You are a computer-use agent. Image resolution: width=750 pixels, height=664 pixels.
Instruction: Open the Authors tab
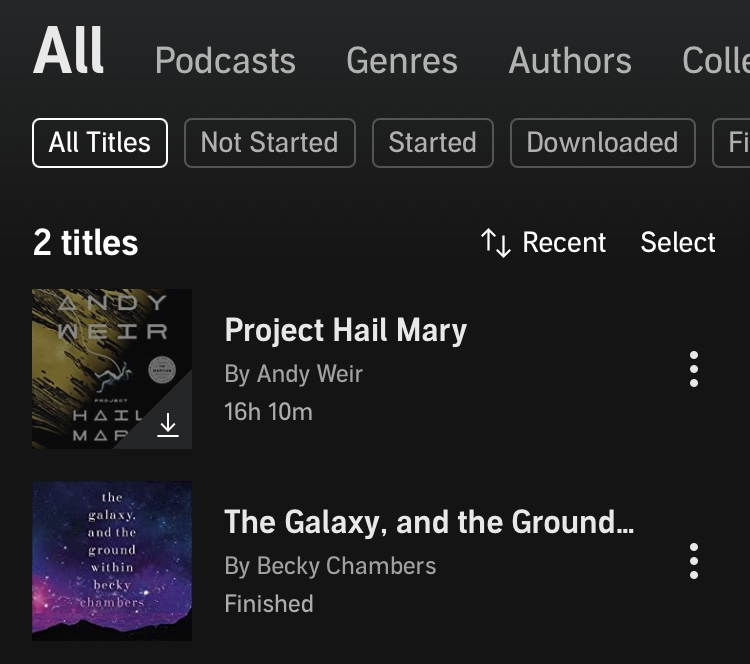coord(570,61)
